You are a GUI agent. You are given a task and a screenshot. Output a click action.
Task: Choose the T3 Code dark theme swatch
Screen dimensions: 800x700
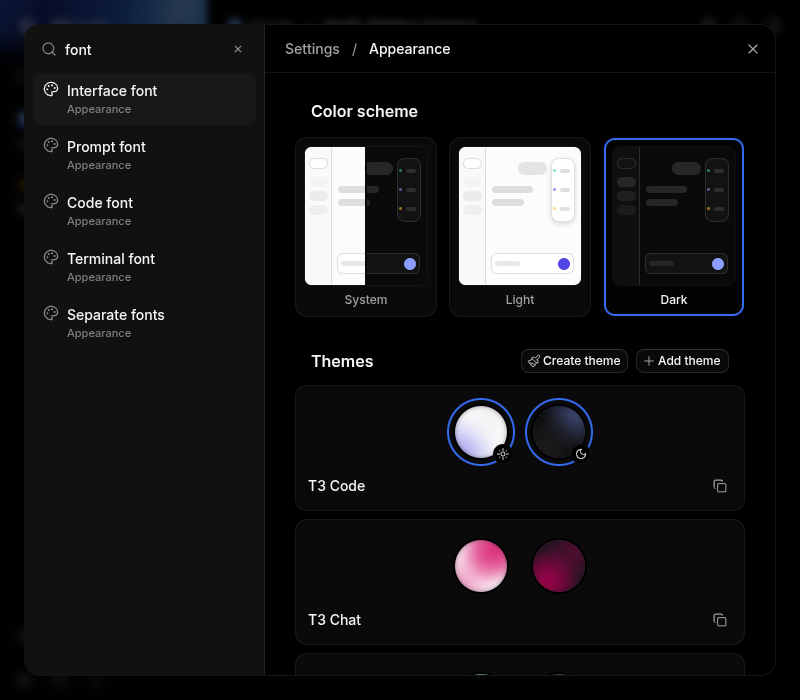pyautogui.click(x=559, y=432)
